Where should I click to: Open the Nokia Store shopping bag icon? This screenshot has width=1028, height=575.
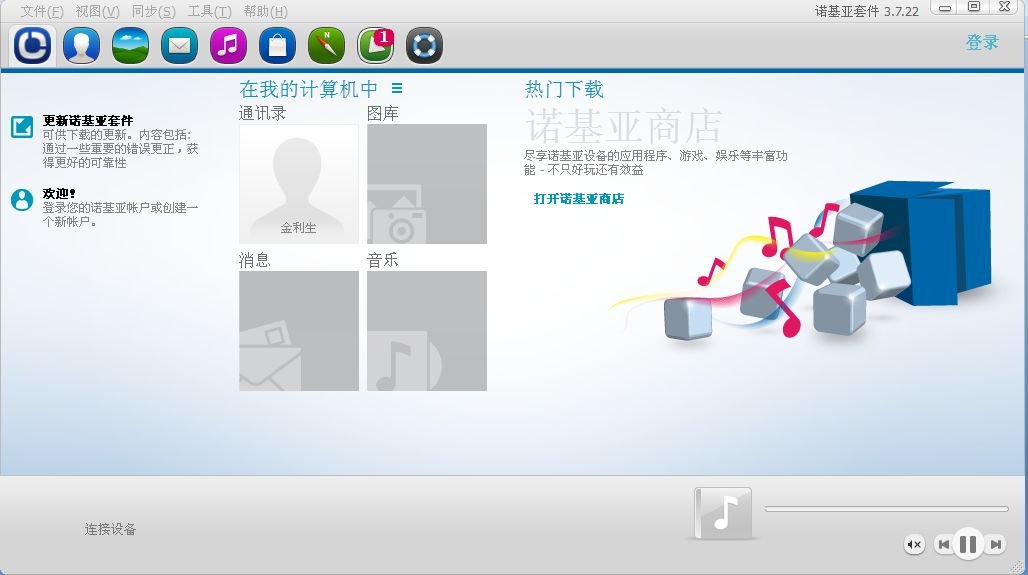click(x=277, y=46)
